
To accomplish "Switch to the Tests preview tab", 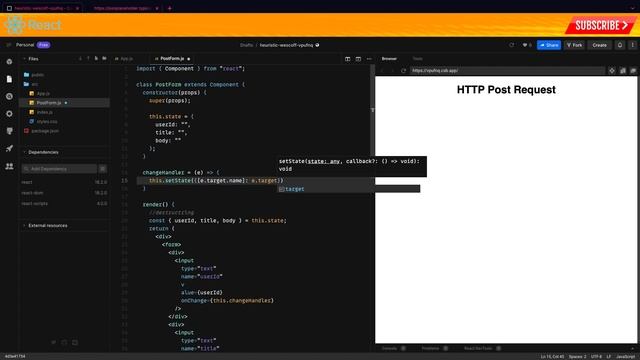I will point(417,59).
